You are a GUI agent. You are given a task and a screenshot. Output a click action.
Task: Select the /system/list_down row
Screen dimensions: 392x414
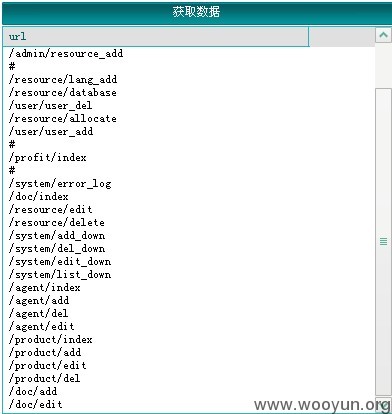click(x=60, y=275)
